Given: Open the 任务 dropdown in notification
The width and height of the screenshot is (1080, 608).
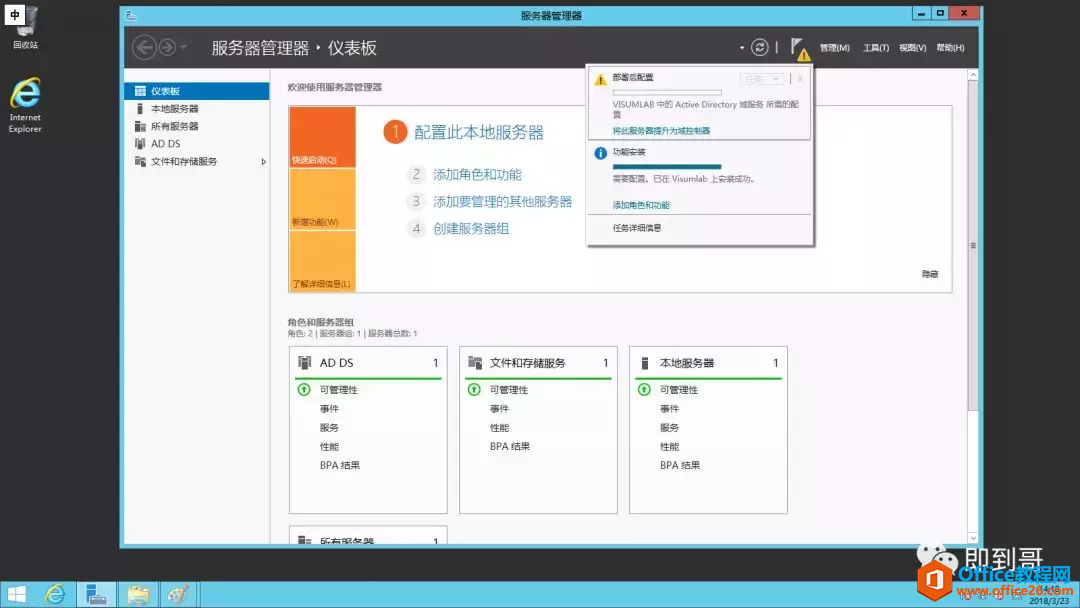Looking at the screenshot, I should [x=762, y=79].
